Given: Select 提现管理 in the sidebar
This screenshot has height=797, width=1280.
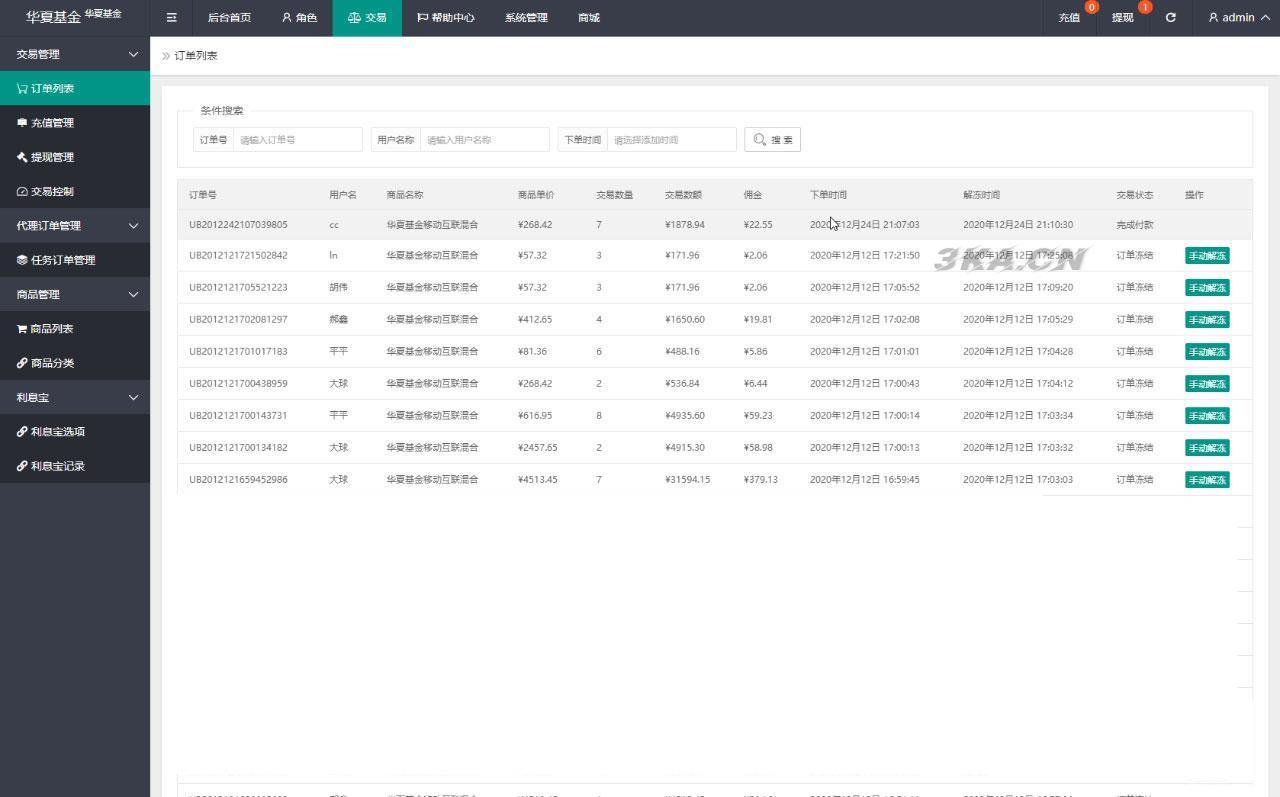Looking at the screenshot, I should click(x=75, y=157).
